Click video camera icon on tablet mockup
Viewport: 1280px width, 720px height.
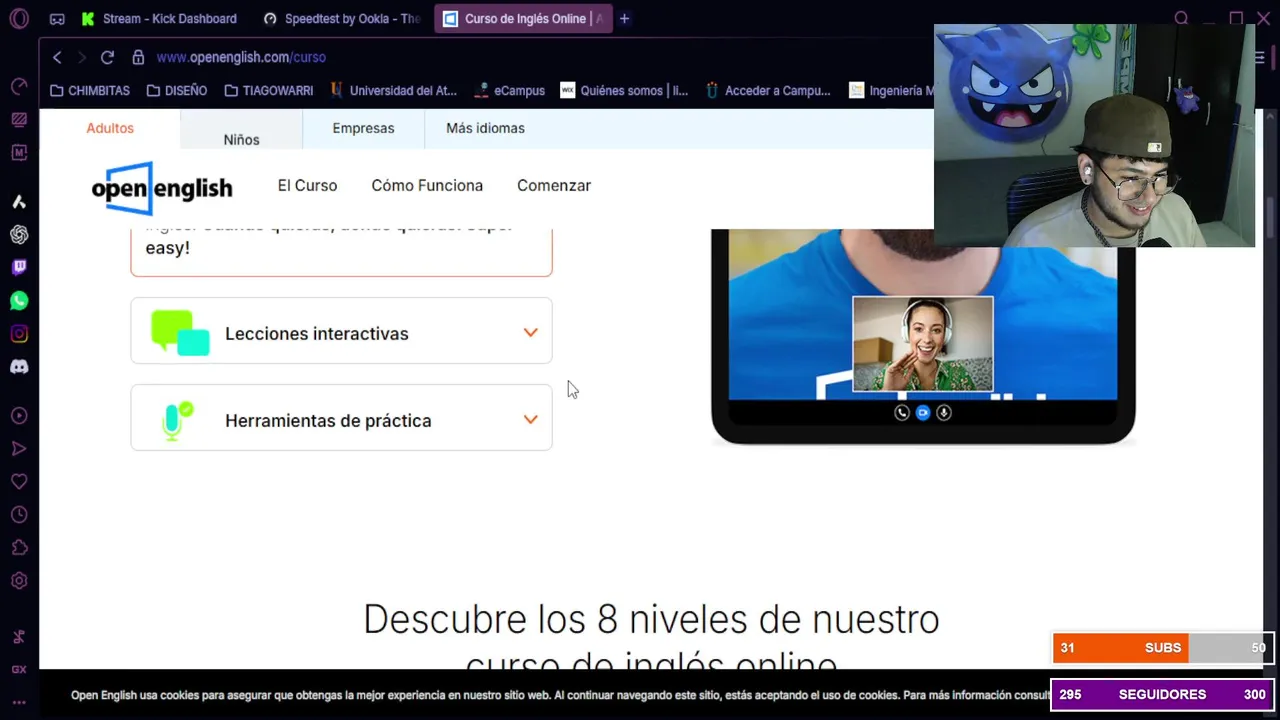pyautogui.click(x=923, y=413)
